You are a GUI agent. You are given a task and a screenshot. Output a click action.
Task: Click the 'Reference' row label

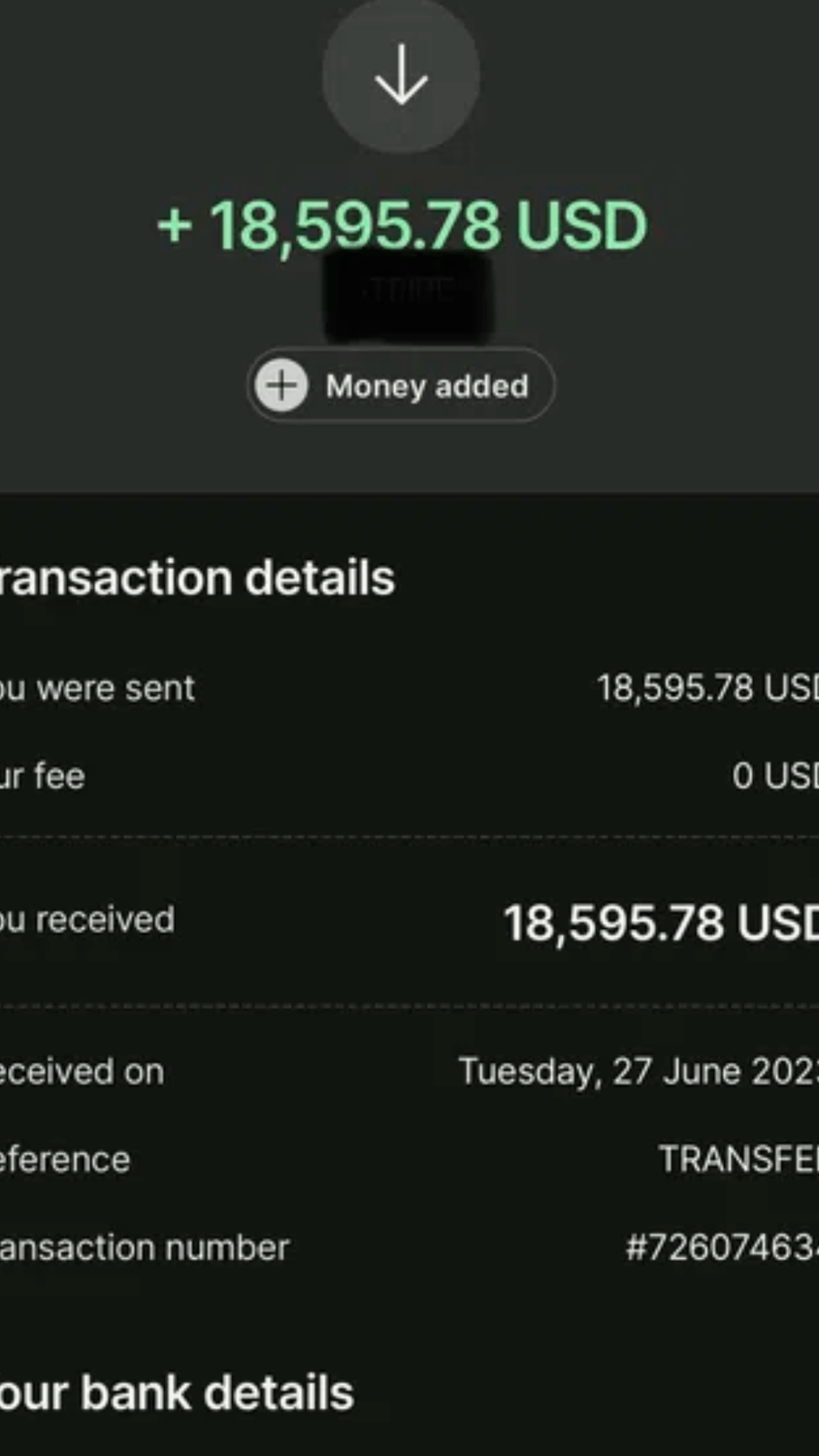click(x=65, y=1159)
